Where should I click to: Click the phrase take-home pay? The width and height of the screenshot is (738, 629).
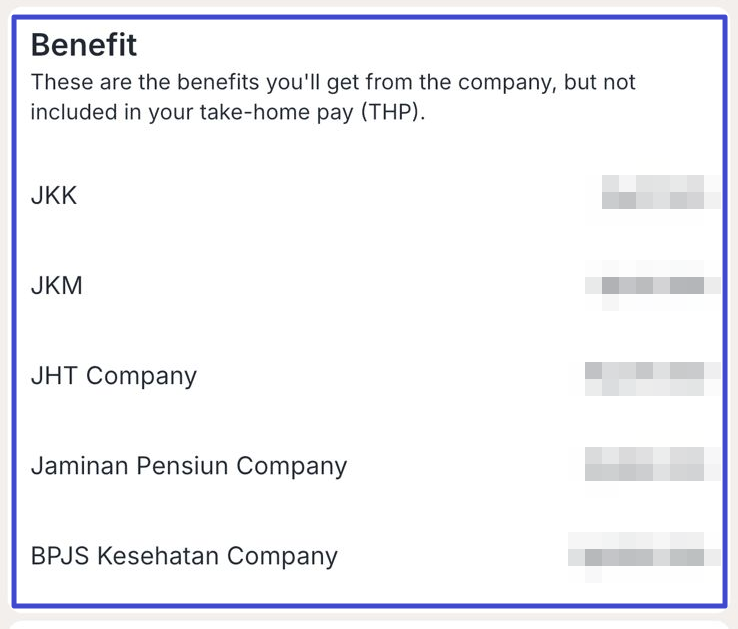pos(276,113)
